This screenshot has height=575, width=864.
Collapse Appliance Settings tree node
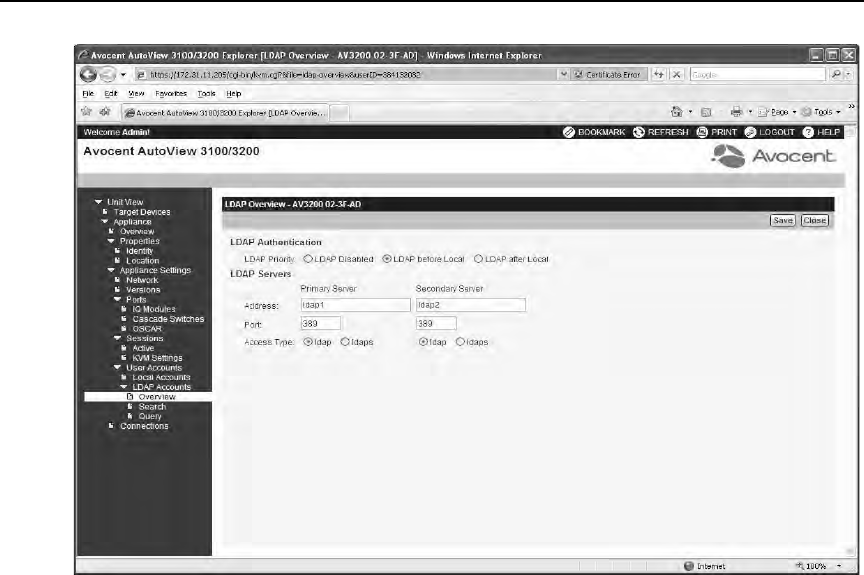point(111,270)
